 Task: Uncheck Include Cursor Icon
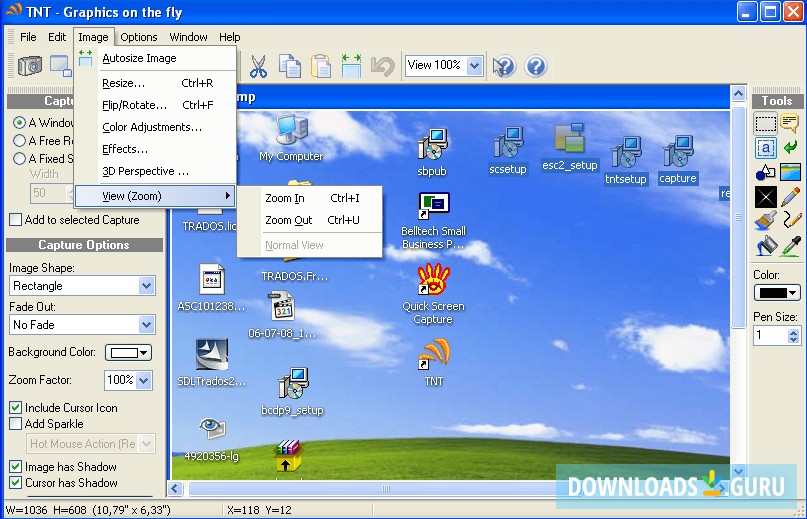[16, 408]
